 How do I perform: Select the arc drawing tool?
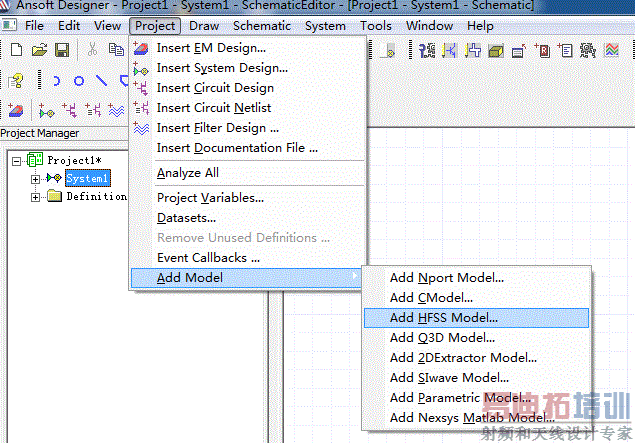tap(56, 81)
